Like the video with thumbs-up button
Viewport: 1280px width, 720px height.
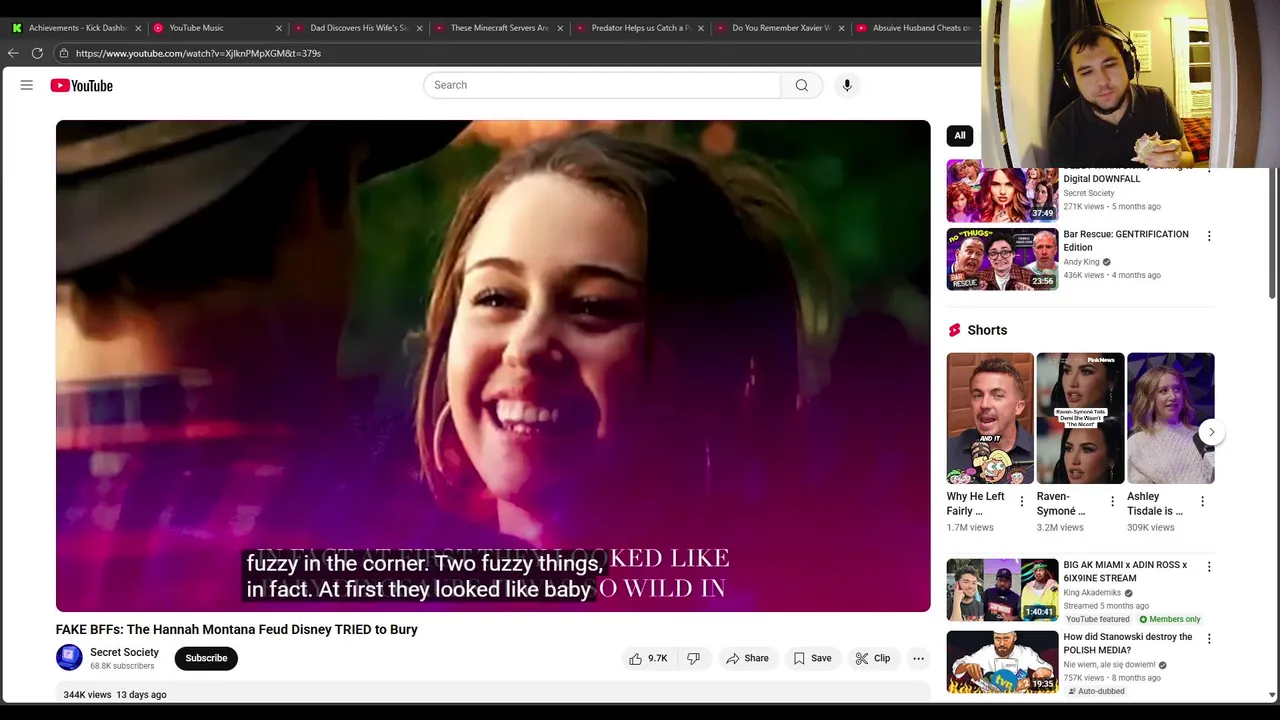pyautogui.click(x=648, y=658)
